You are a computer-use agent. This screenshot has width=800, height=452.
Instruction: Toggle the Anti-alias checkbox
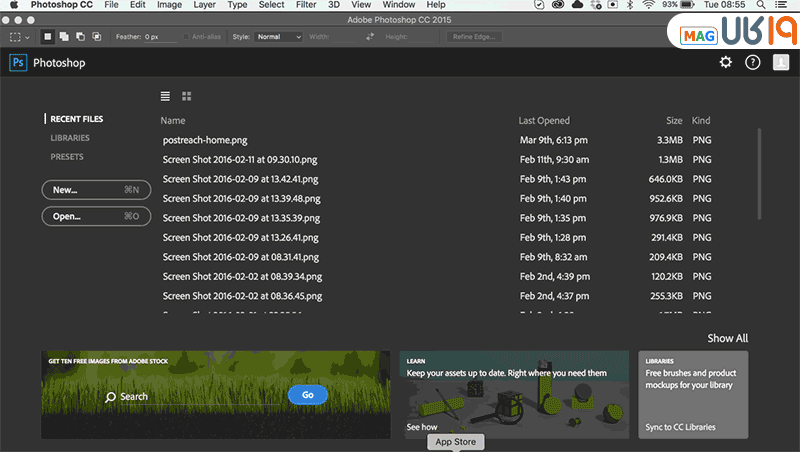point(187,37)
